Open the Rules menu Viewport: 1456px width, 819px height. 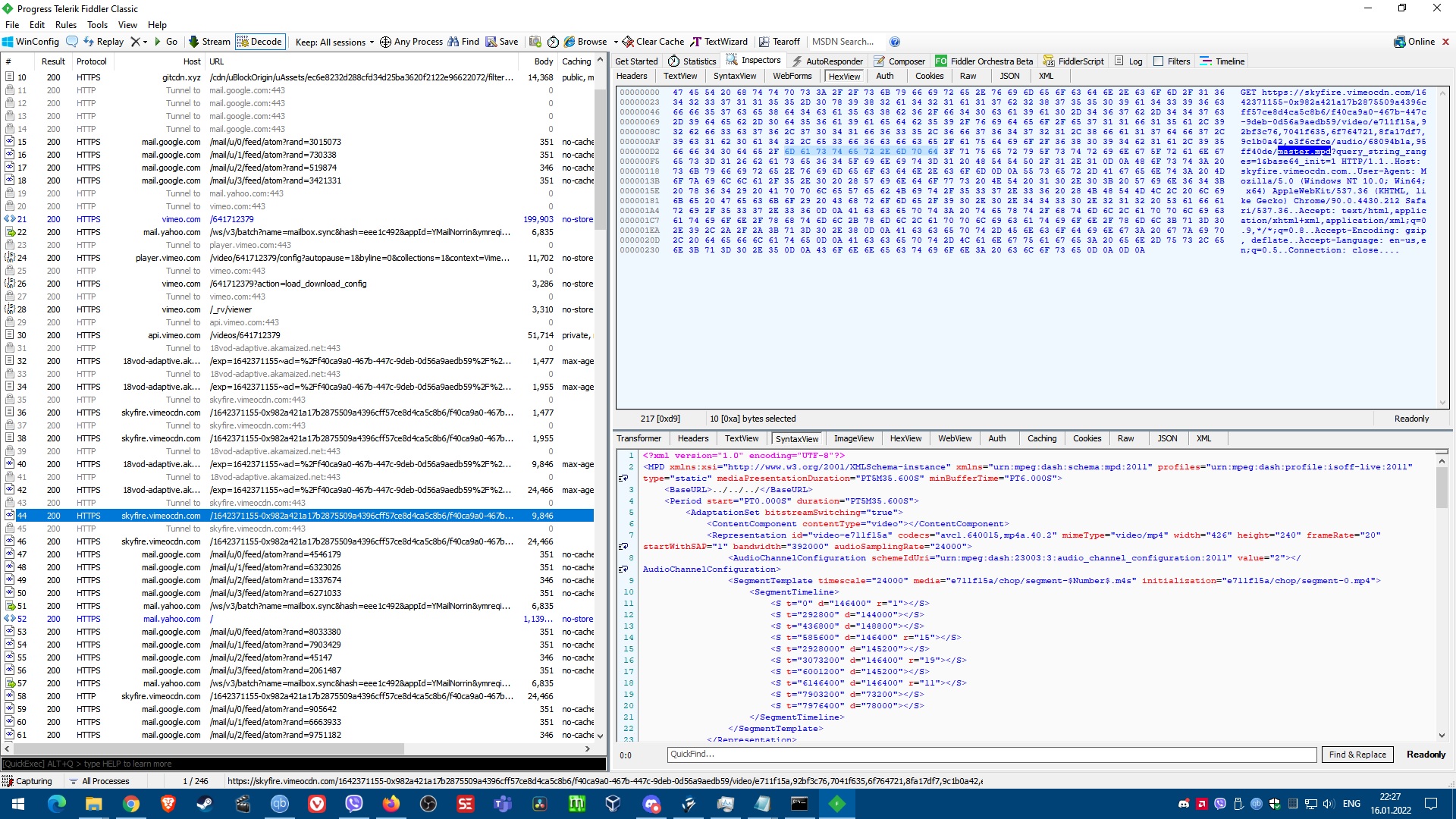pyautogui.click(x=66, y=25)
